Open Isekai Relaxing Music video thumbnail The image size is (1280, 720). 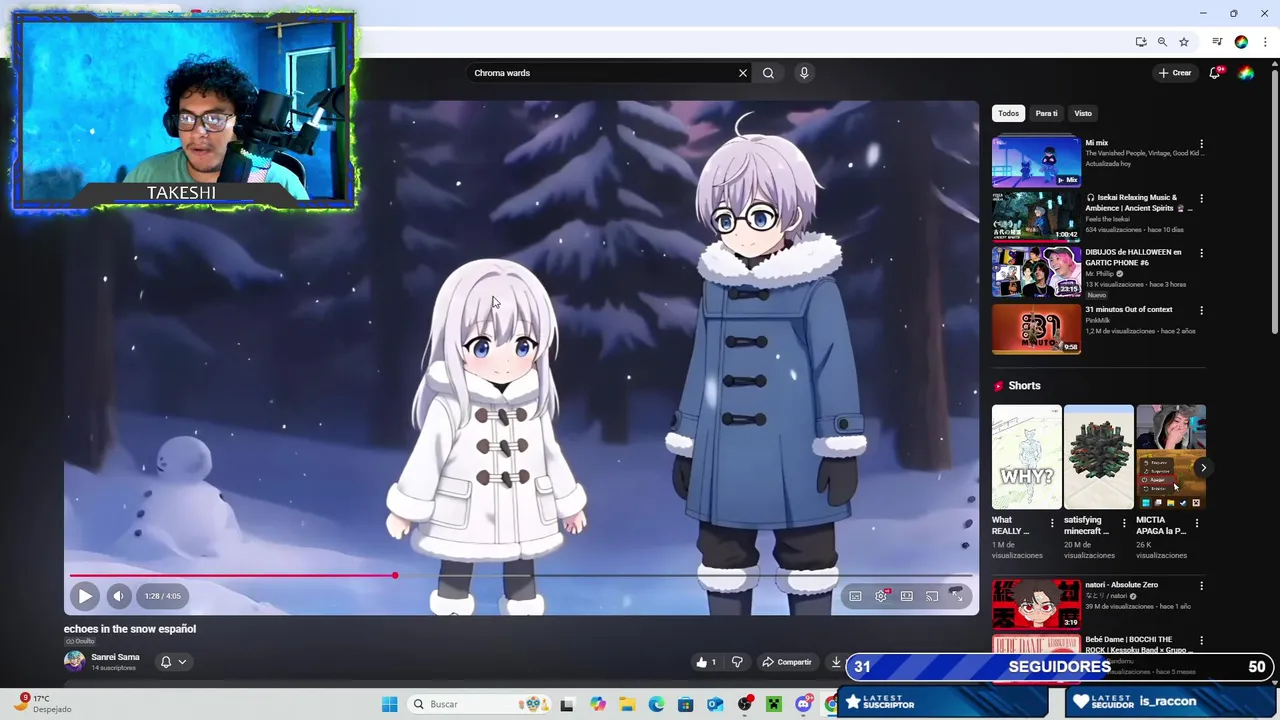(1036, 216)
